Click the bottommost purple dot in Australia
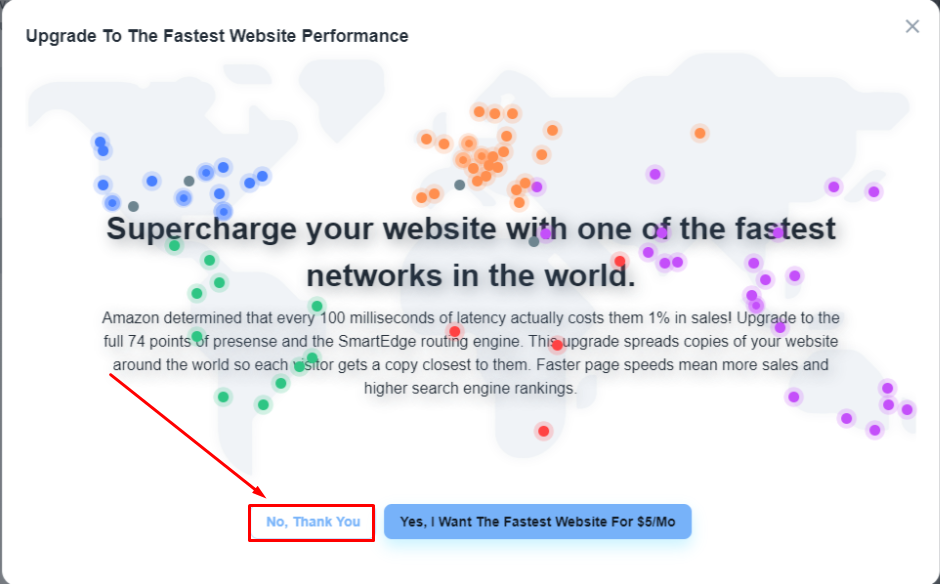 (x=875, y=430)
